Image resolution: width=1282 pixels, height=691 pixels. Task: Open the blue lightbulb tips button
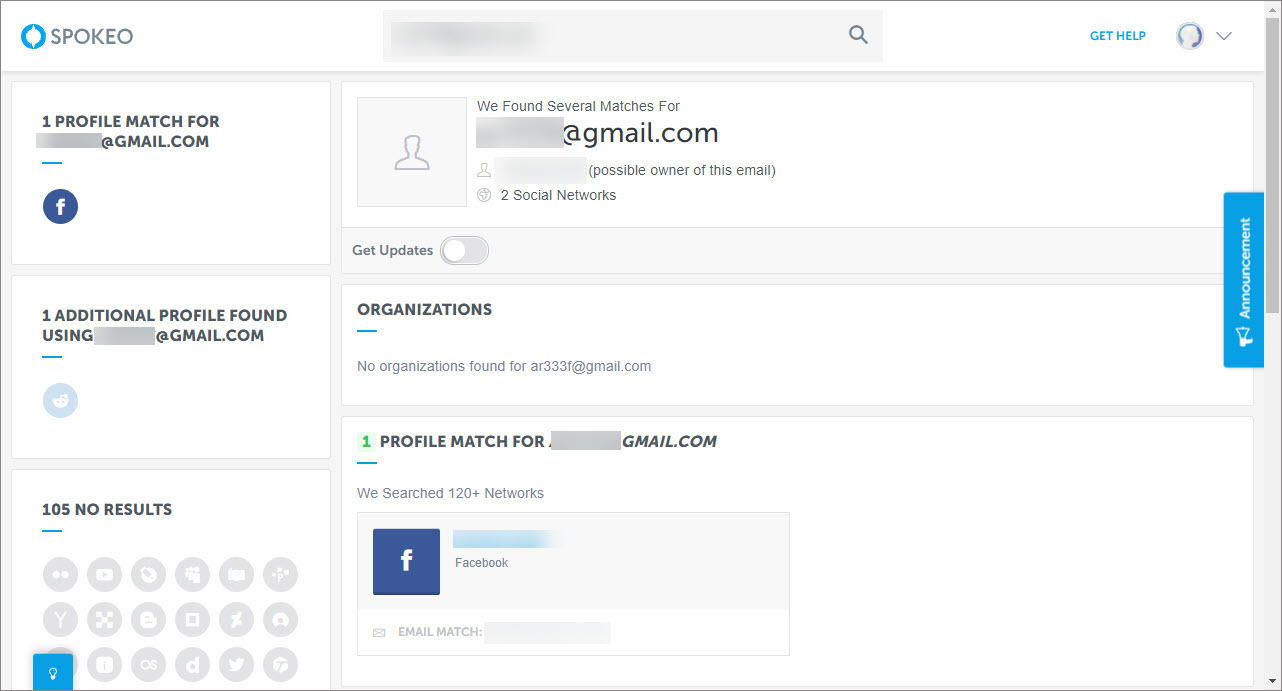(53, 672)
